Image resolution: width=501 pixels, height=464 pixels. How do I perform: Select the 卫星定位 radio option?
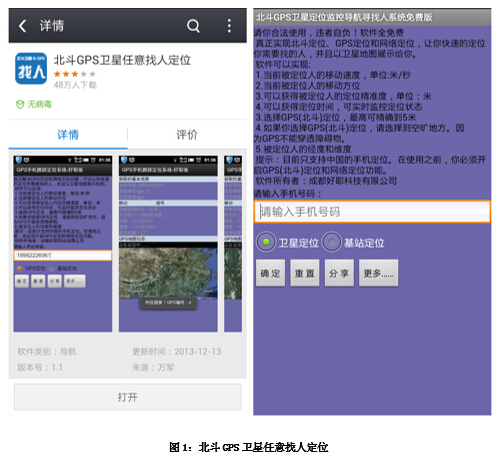287,242
